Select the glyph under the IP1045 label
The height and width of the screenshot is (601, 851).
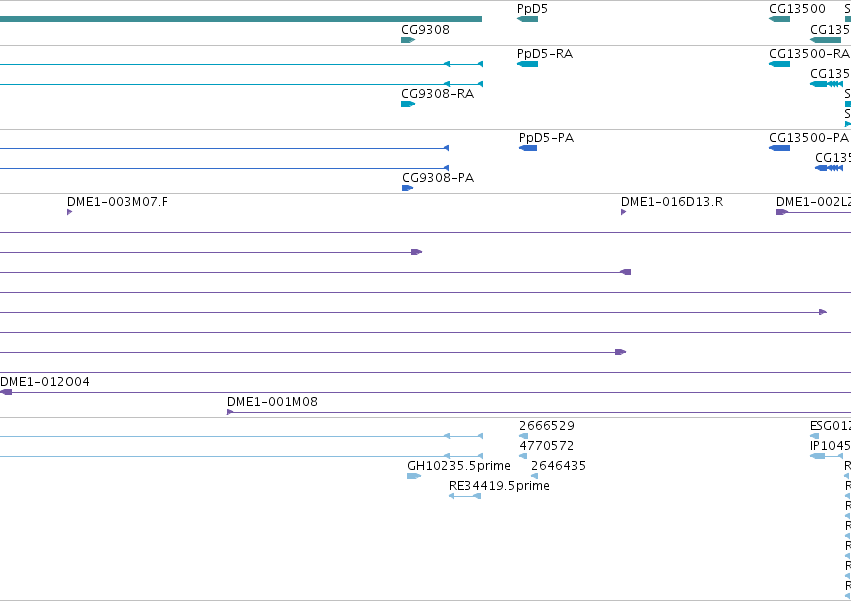click(x=826, y=456)
